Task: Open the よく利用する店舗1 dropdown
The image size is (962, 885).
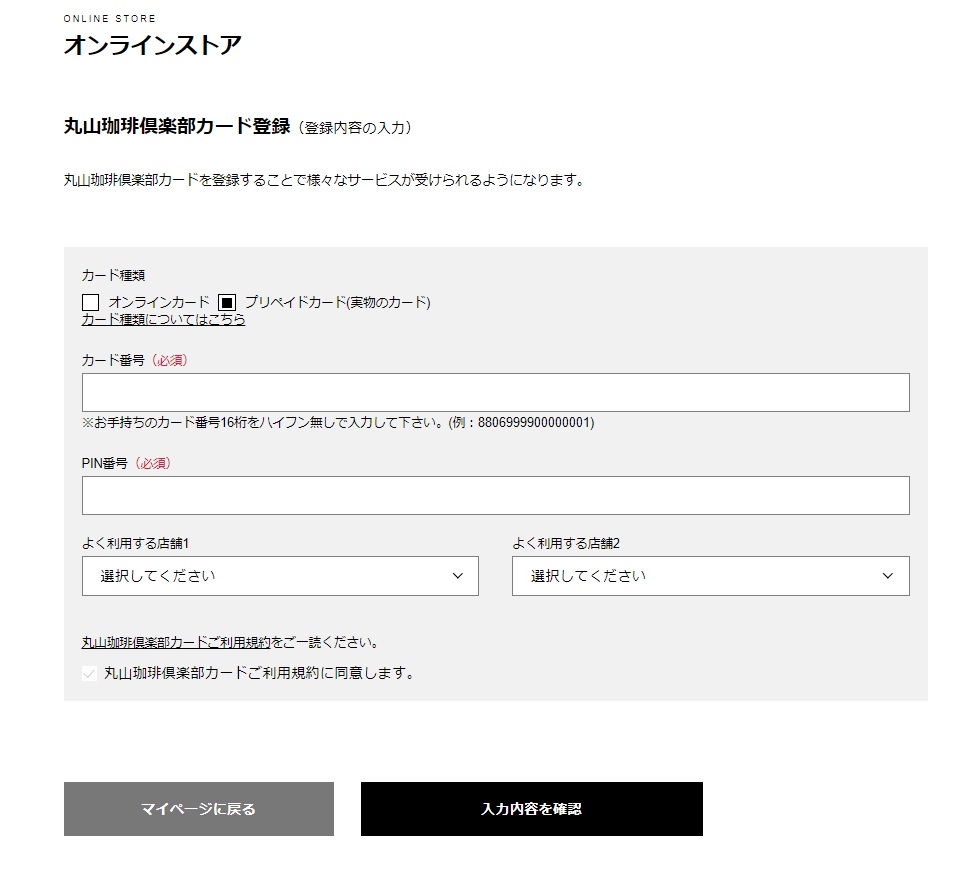Action: pyautogui.click(x=279, y=576)
